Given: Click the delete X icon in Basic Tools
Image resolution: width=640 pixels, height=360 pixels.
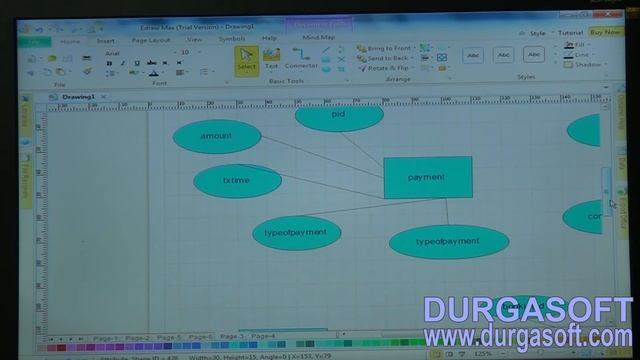Looking at the screenshot, I should [x=341, y=60].
